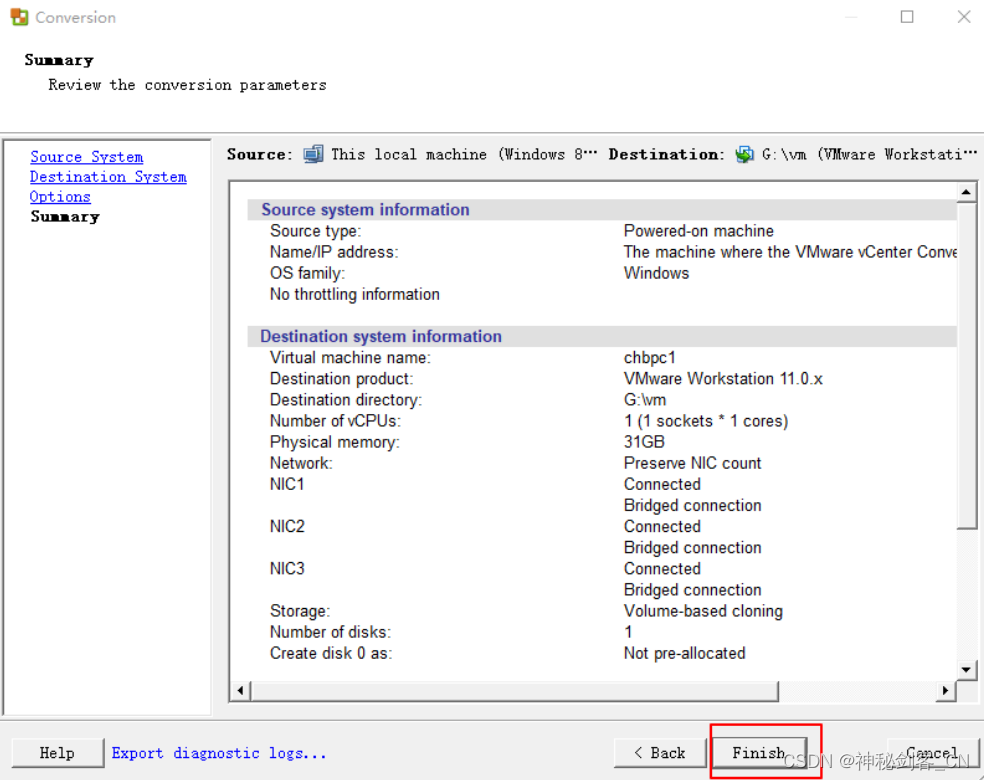The height and width of the screenshot is (780, 984).
Task: Click Finish to start conversion
Action: click(759, 753)
